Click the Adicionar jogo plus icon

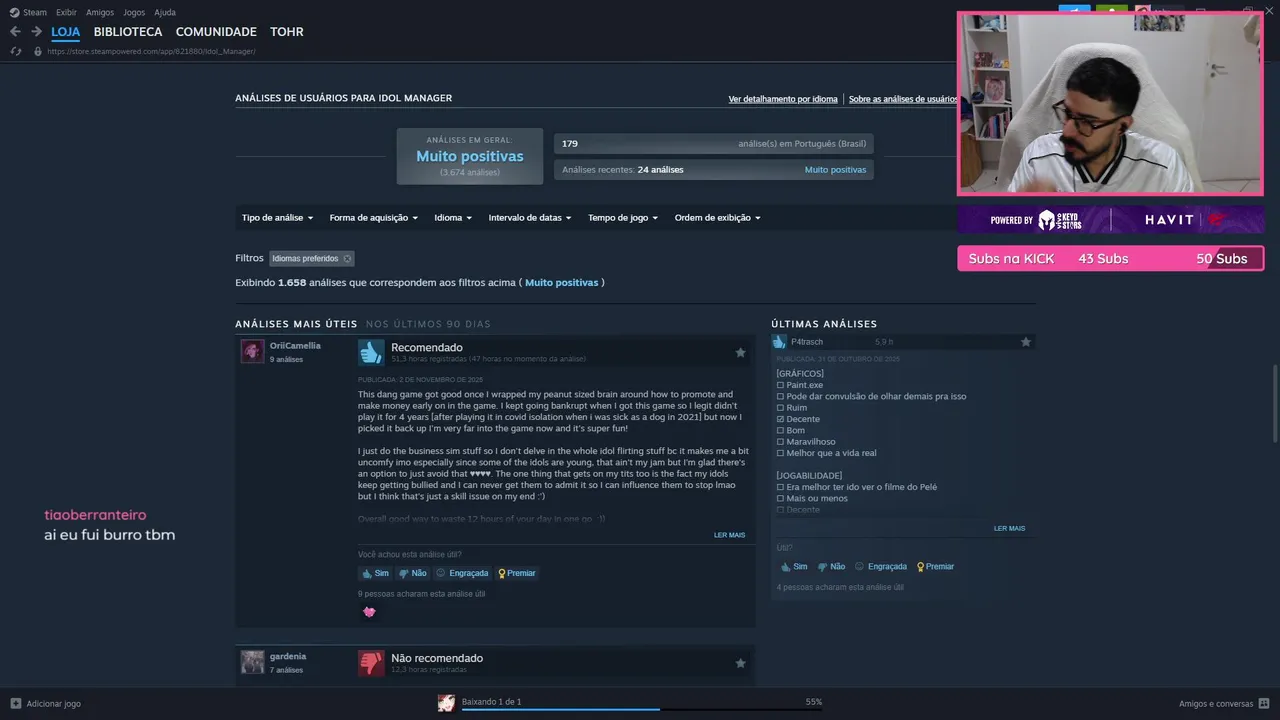15,703
